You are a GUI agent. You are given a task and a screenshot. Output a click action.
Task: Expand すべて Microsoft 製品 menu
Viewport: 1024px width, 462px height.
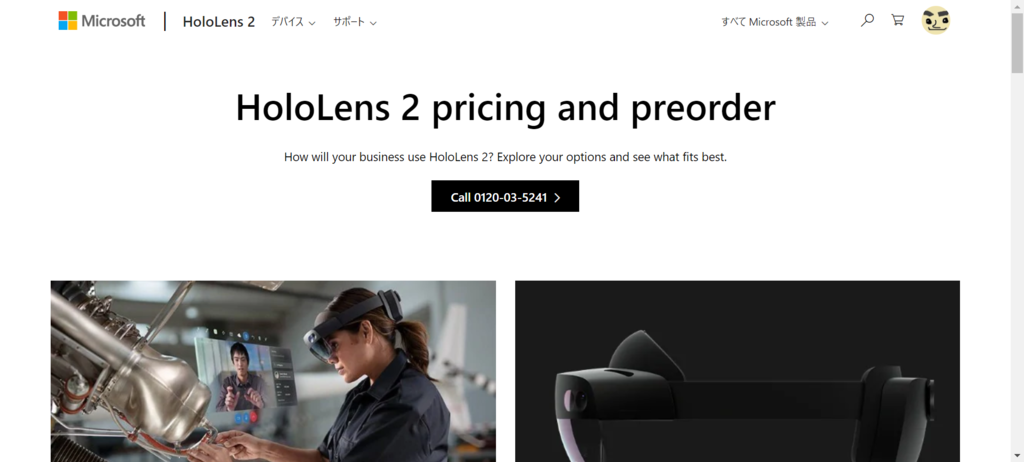[775, 22]
